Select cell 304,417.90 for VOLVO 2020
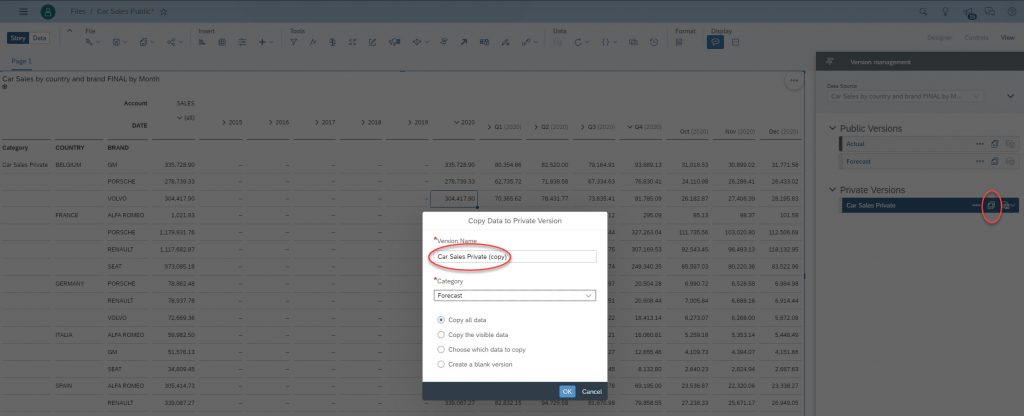 click(454, 199)
